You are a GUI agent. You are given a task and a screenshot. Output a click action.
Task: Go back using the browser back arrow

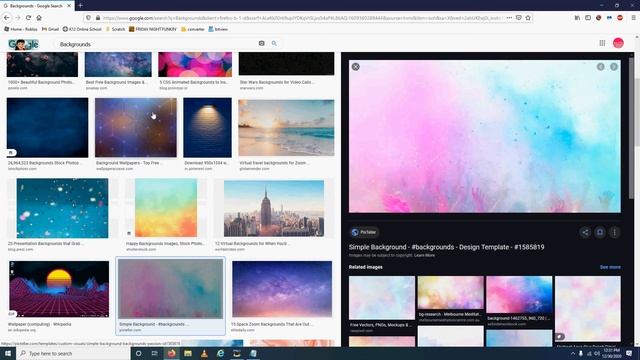point(7,18)
